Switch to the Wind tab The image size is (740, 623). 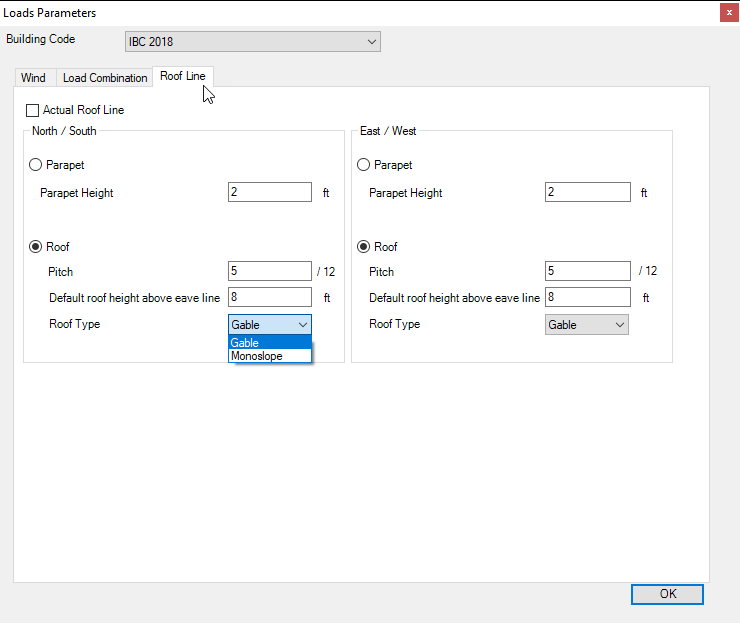(x=33, y=78)
